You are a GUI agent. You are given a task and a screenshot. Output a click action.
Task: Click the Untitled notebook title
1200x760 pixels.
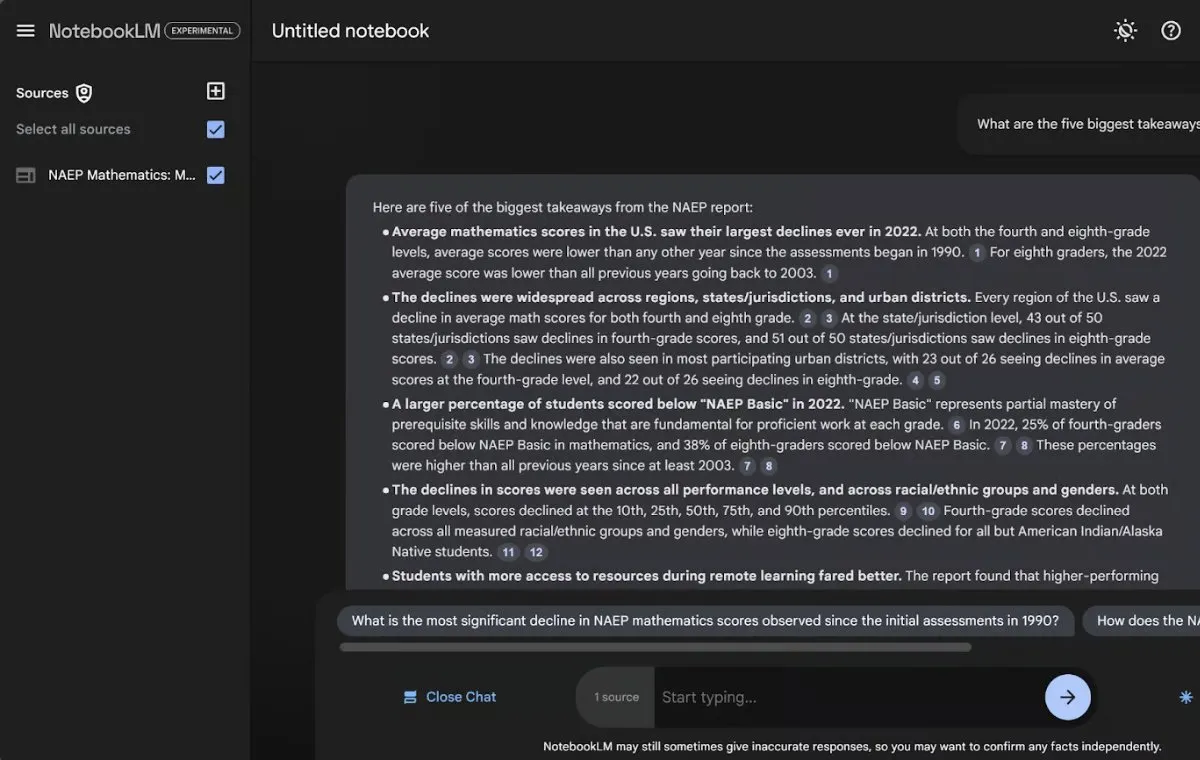[350, 31]
